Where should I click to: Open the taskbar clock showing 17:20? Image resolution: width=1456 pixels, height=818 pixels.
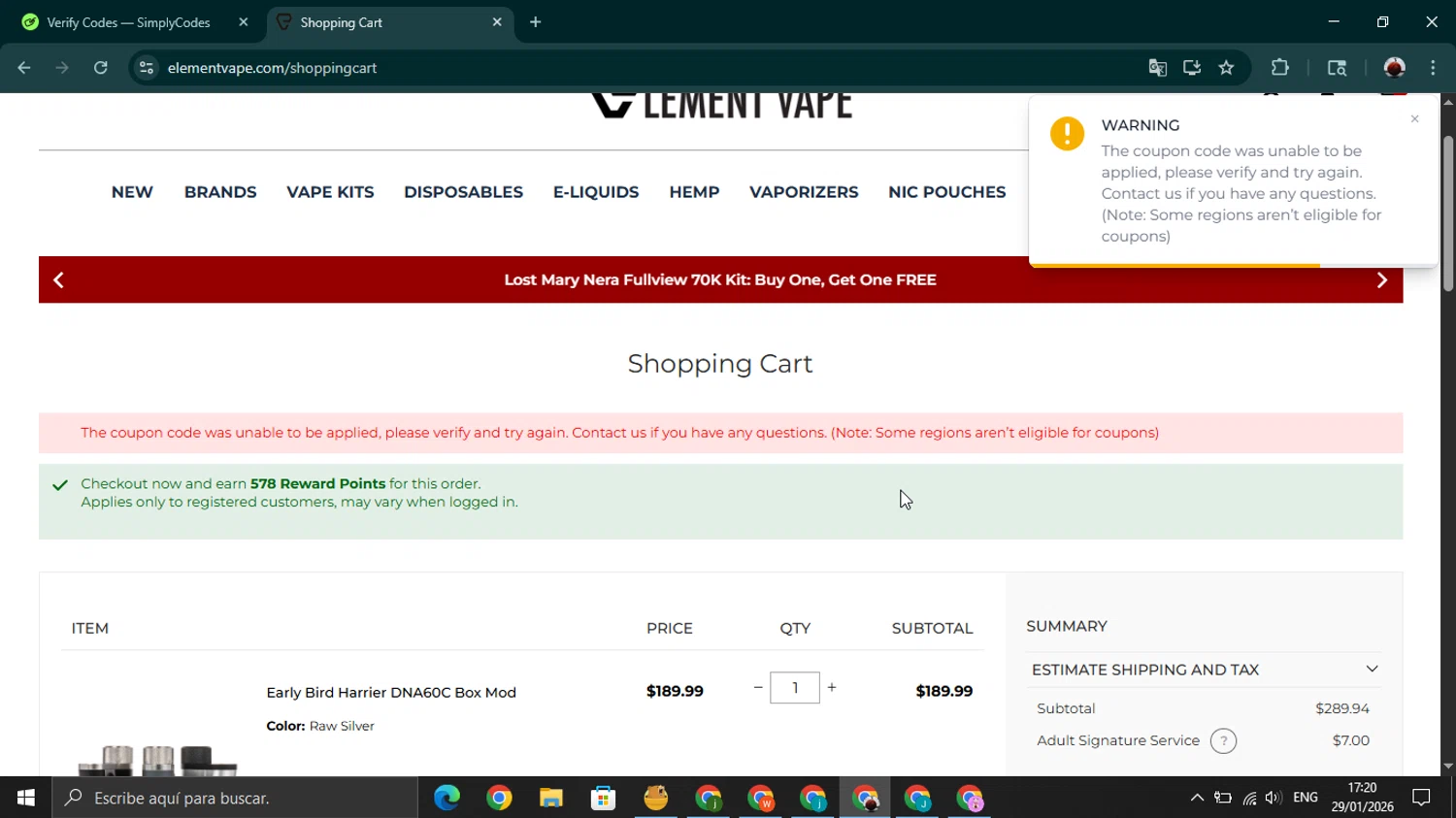coord(1362,798)
